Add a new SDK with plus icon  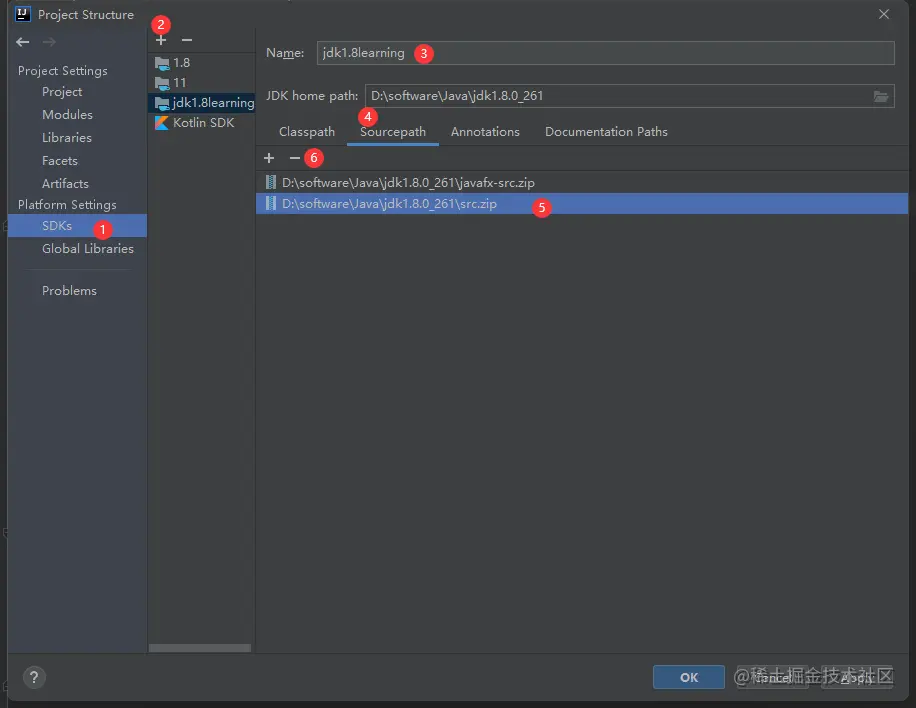click(161, 40)
